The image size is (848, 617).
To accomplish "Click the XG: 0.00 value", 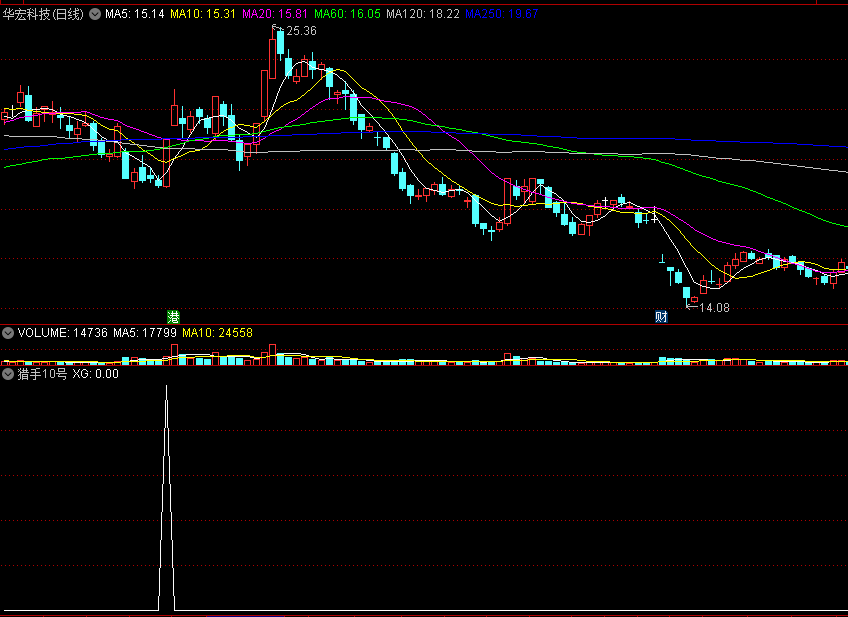I will pos(96,374).
